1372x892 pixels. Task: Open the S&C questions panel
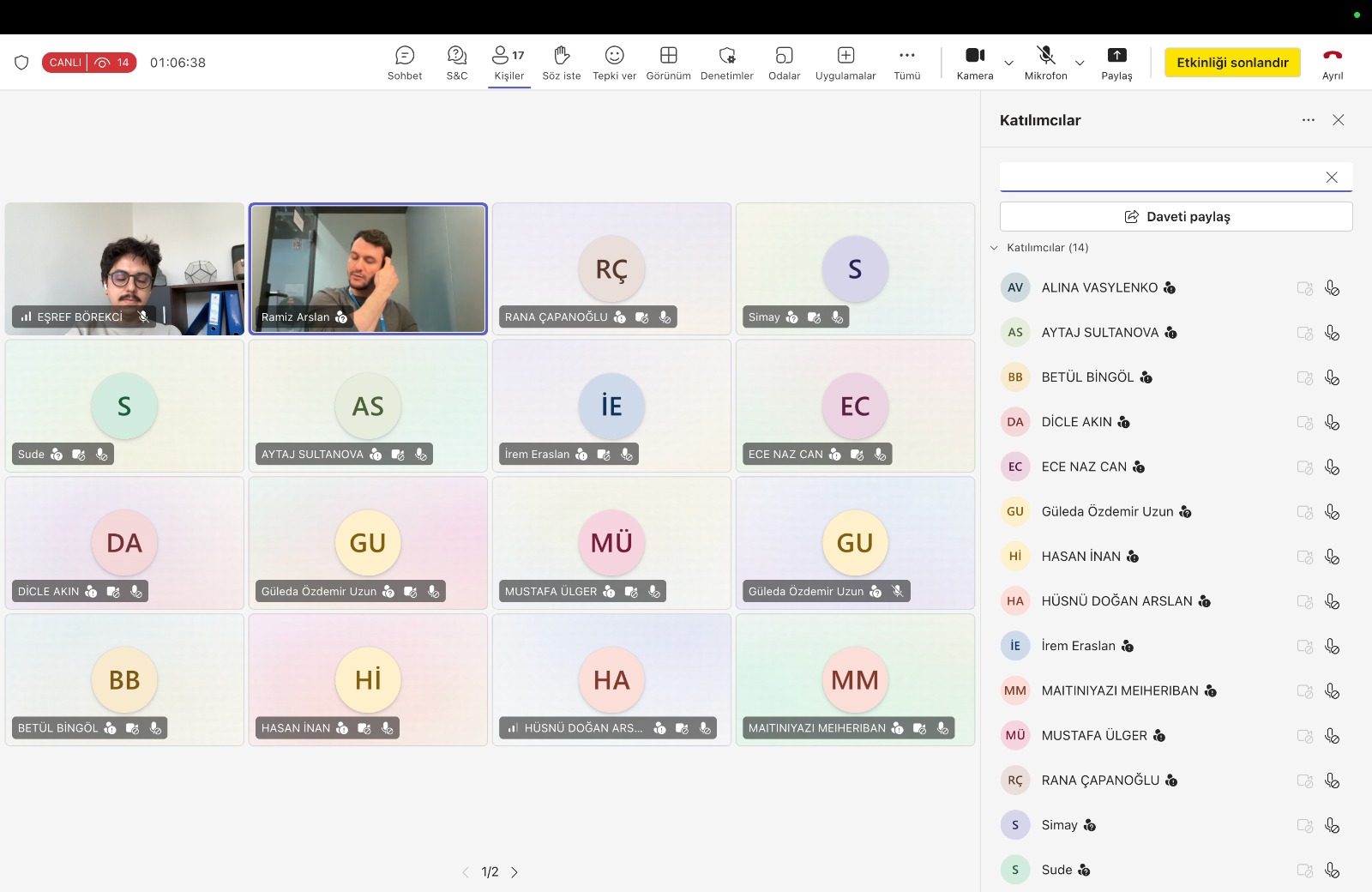click(457, 63)
